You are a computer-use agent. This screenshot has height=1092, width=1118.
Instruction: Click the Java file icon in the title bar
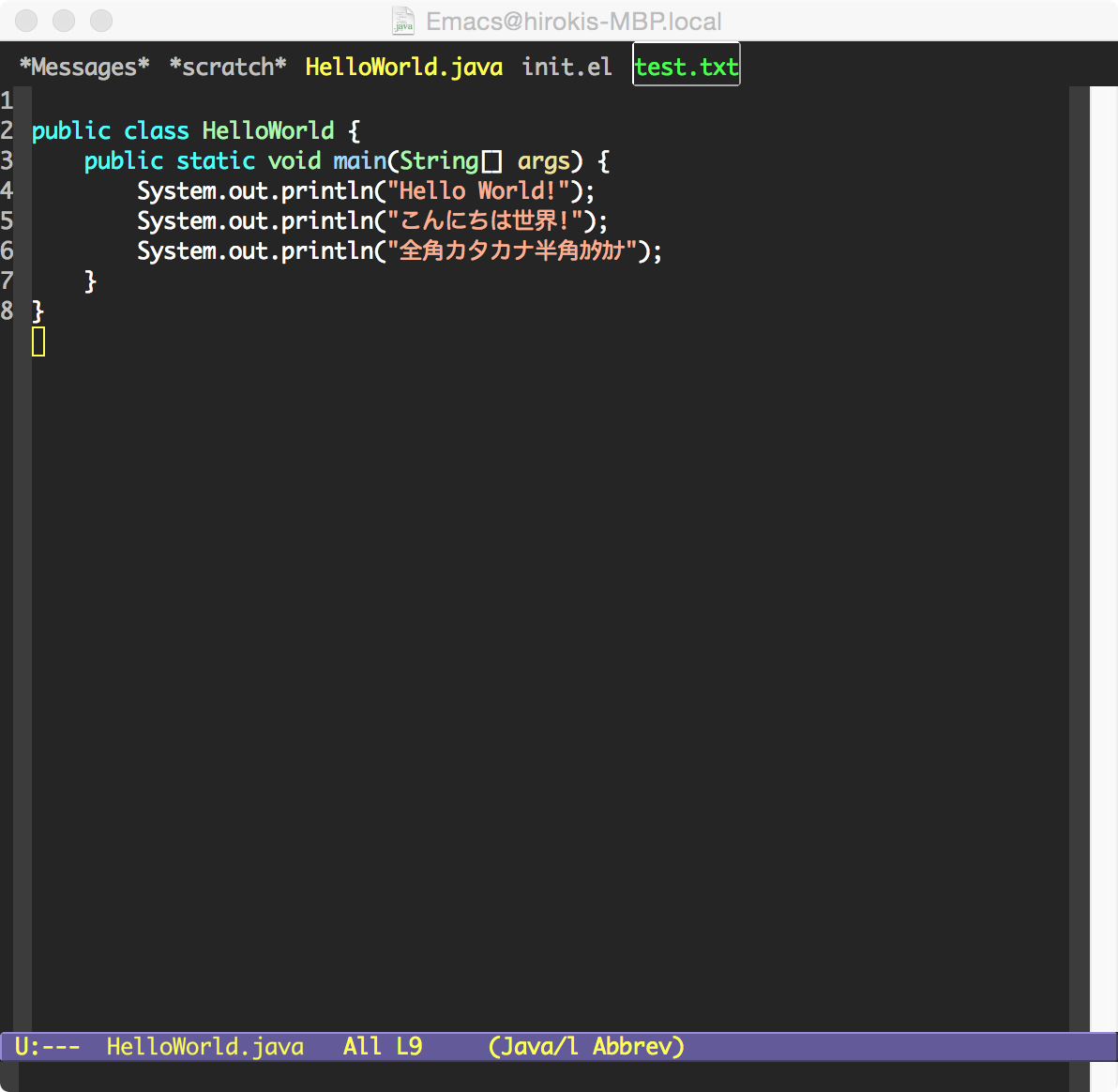tap(402, 21)
